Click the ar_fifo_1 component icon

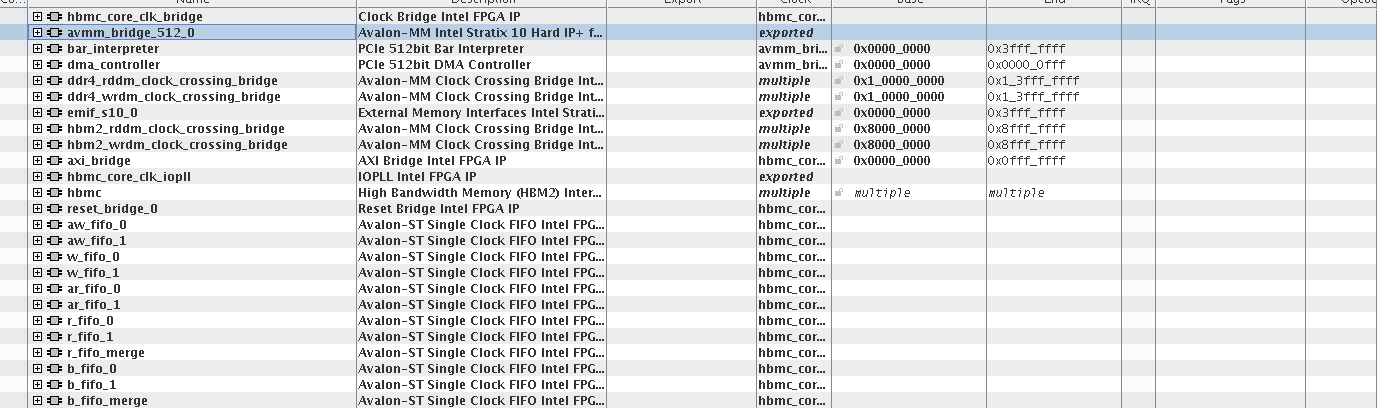(54, 305)
